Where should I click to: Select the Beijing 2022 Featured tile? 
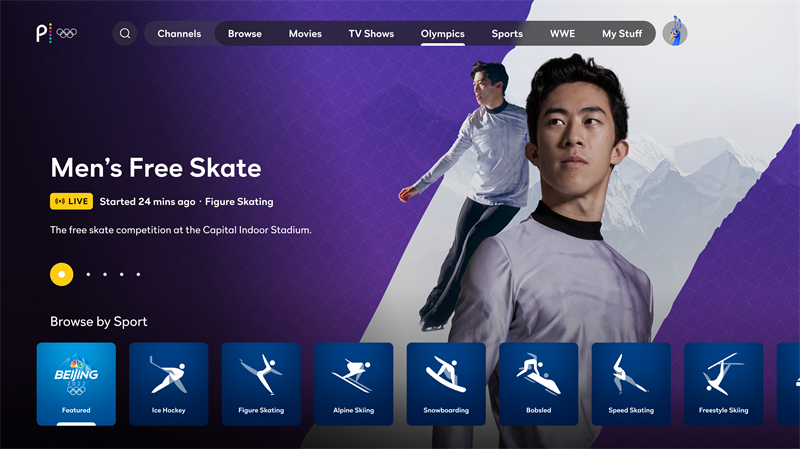pos(76,384)
